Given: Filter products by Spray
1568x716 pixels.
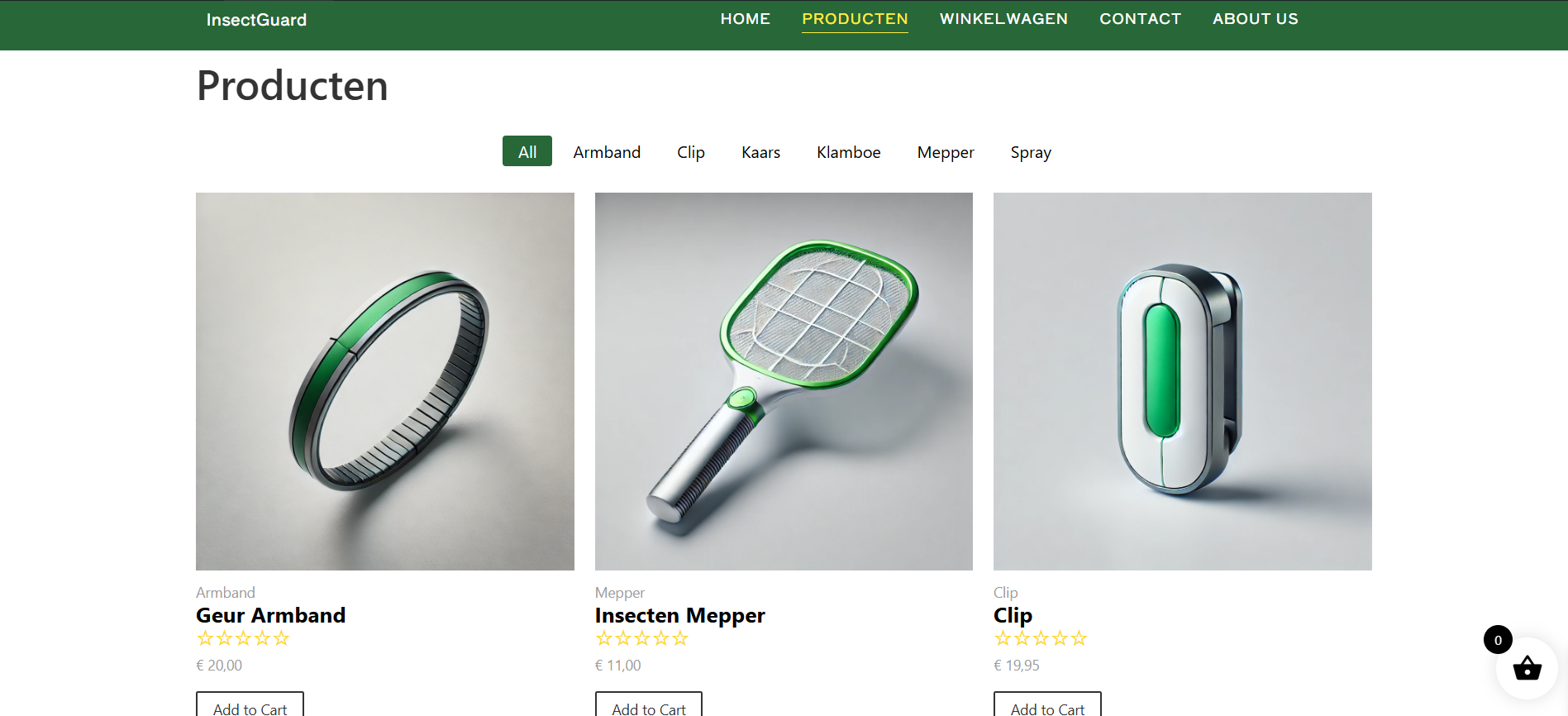Looking at the screenshot, I should [1031, 152].
